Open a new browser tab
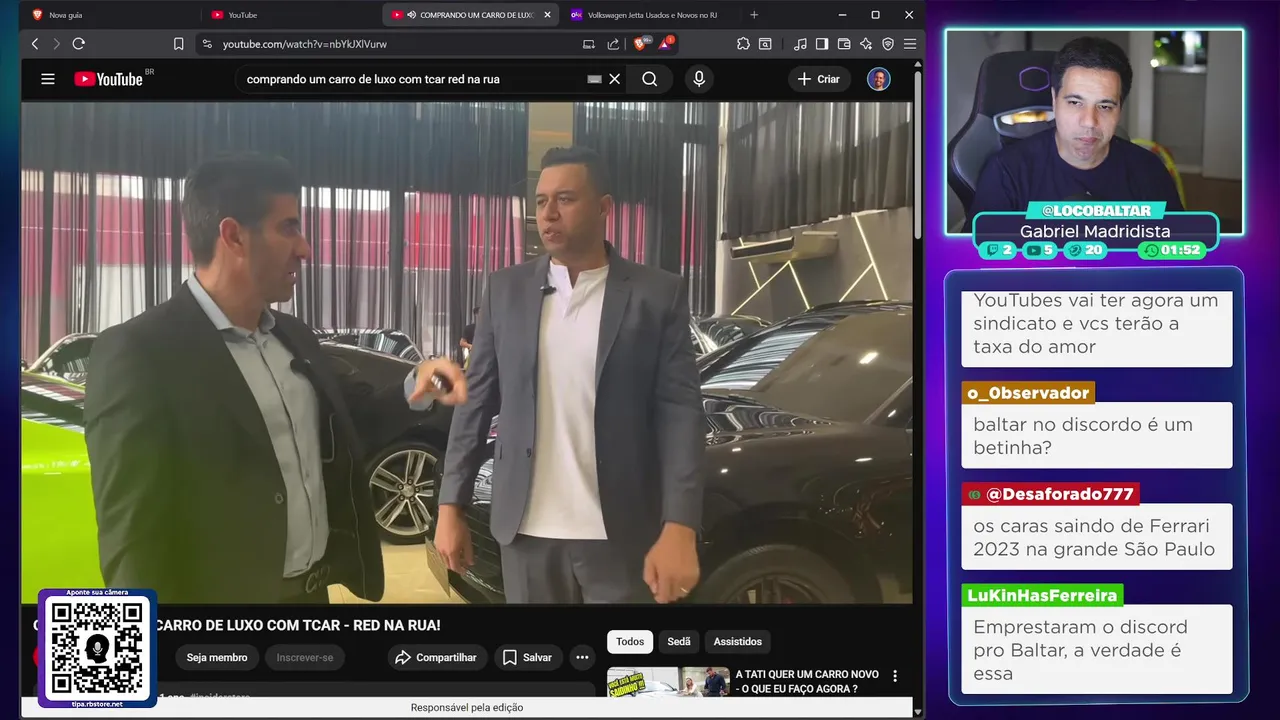This screenshot has height=720, width=1280. coord(754,15)
